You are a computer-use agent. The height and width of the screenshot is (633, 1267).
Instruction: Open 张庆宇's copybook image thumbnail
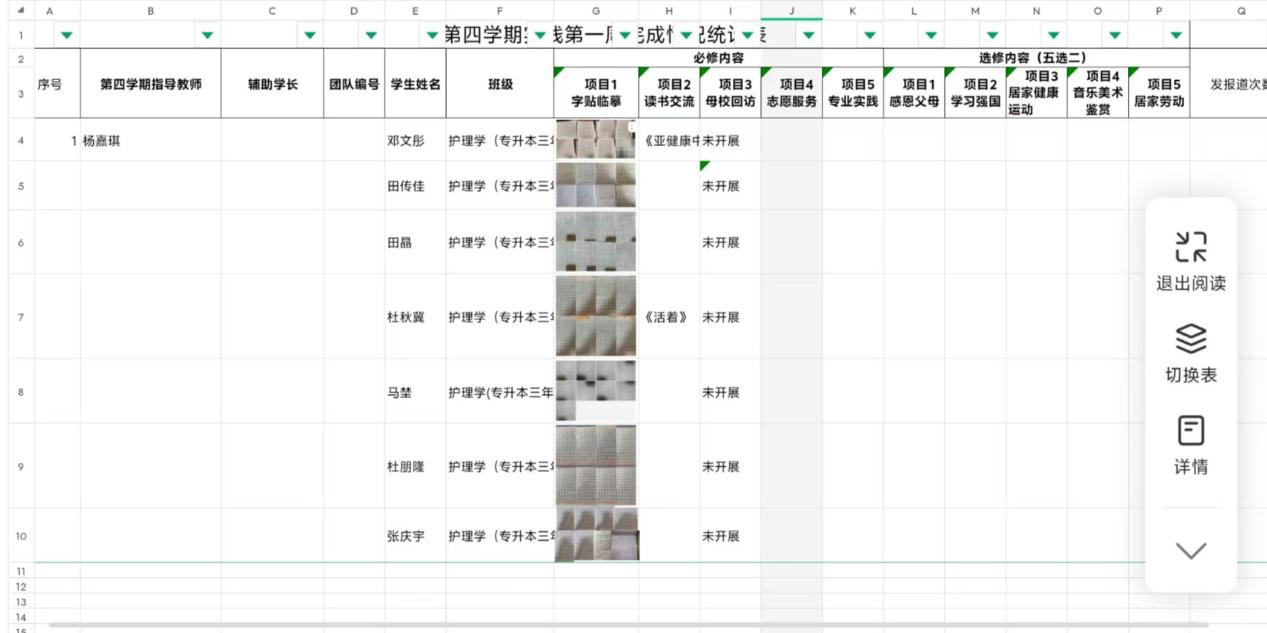point(595,535)
